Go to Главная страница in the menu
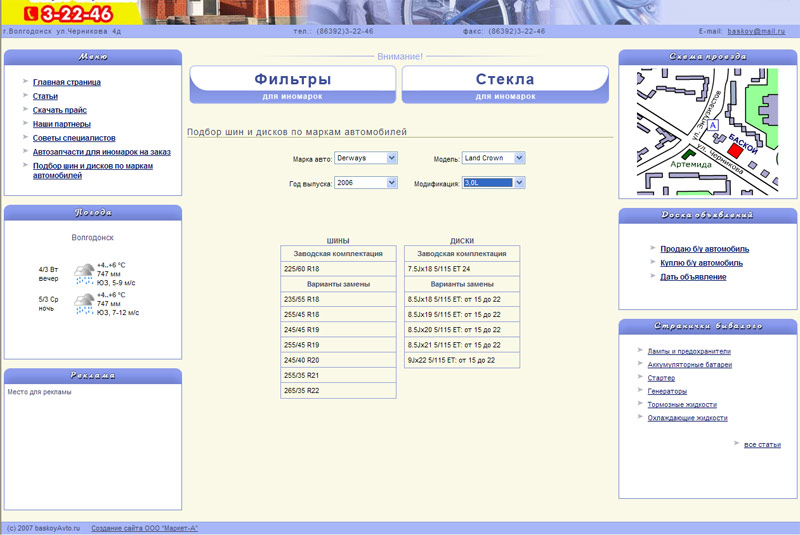800x535 pixels. pos(66,82)
